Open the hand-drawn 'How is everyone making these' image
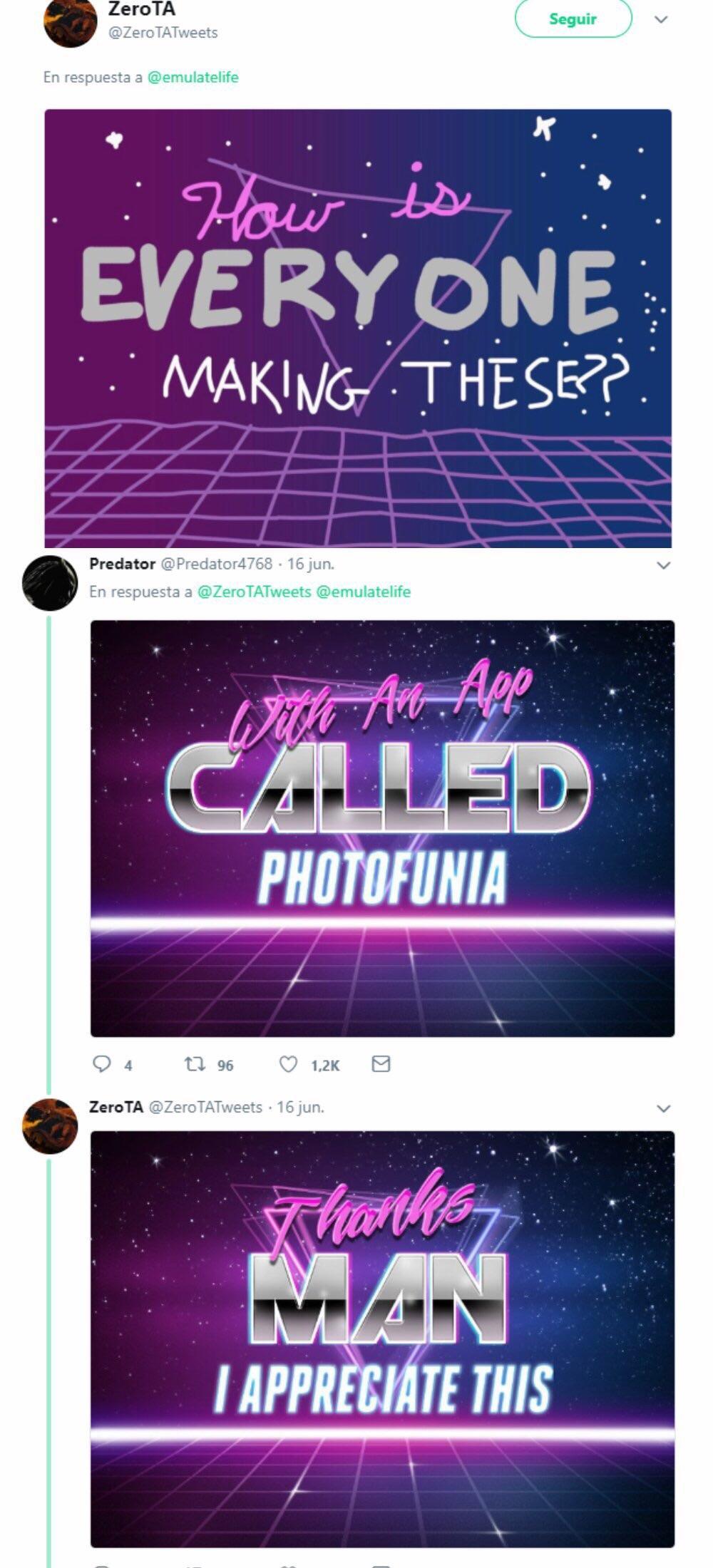Screen dimensions: 713x1568 pyautogui.click(x=358, y=328)
